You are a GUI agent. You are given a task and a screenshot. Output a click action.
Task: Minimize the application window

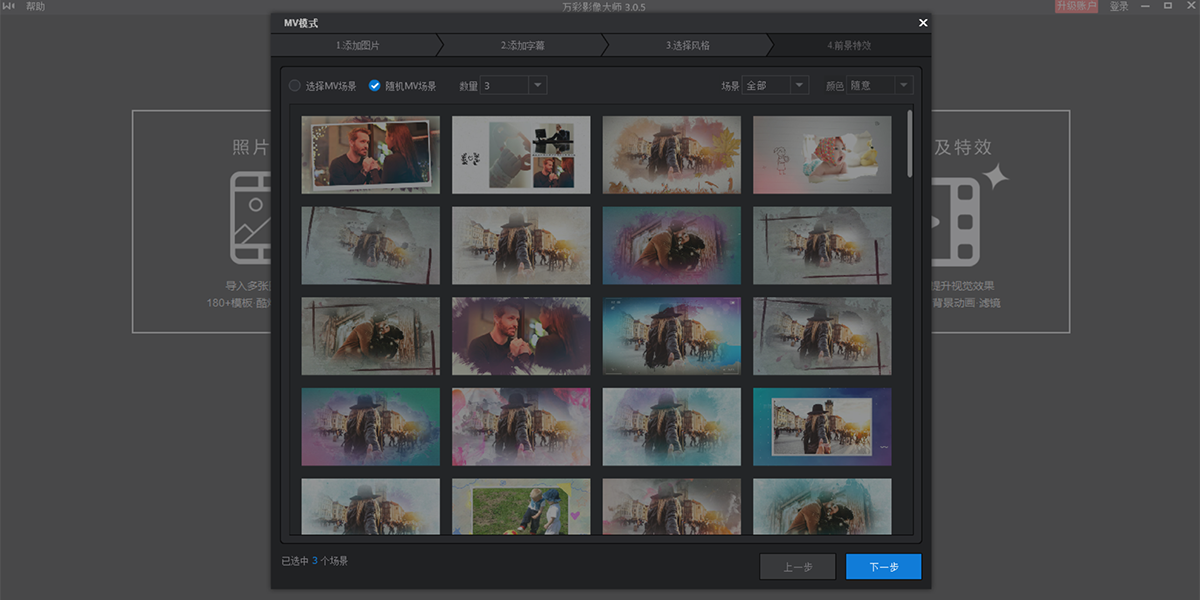pyautogui.click(x=1144, y=6)
